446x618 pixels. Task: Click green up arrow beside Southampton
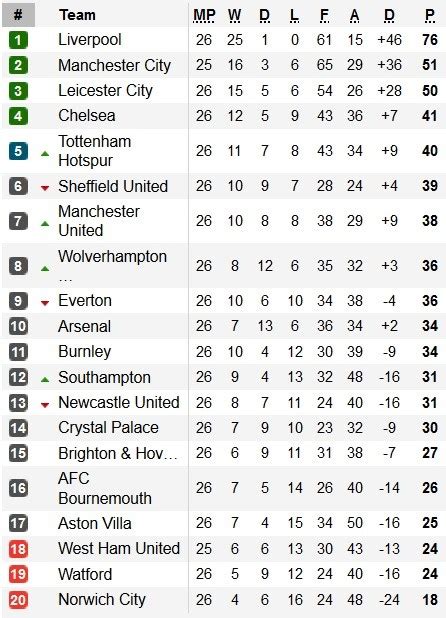(45, 380)
